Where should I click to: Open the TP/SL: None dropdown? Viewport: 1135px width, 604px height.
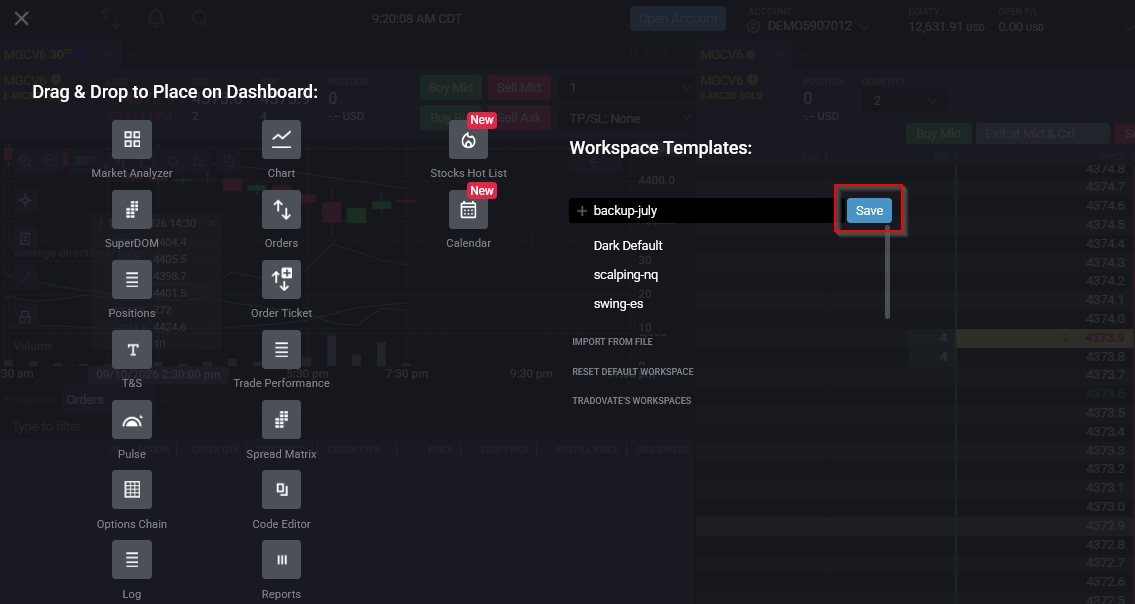click(627, 118)
